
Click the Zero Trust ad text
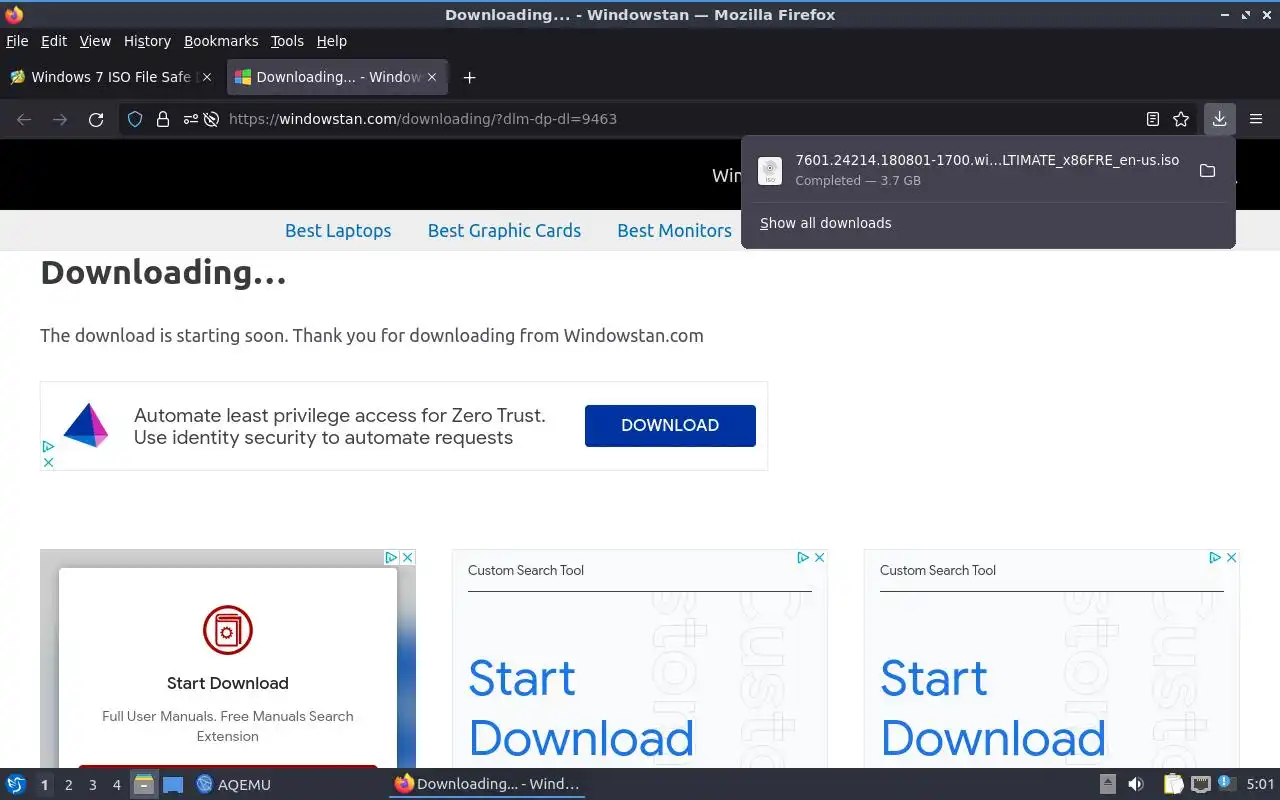340,426
